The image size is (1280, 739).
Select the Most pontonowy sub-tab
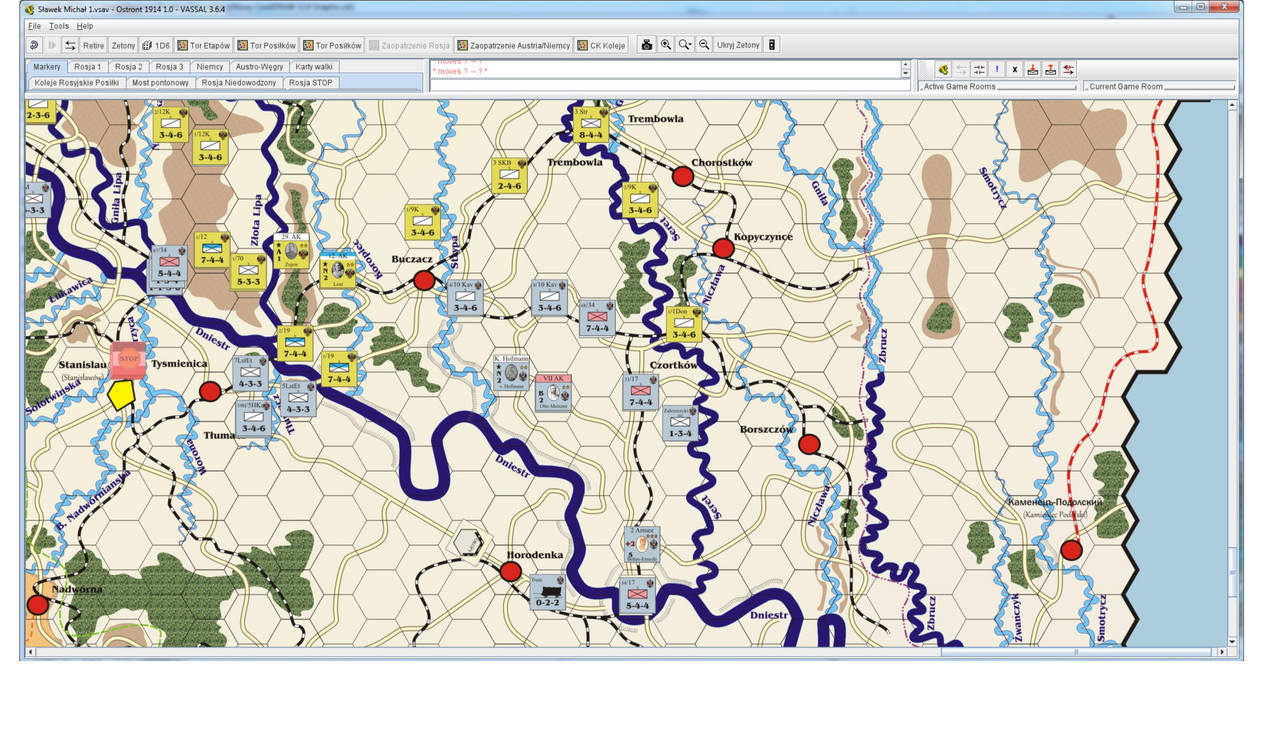click(x=160, y=83)
